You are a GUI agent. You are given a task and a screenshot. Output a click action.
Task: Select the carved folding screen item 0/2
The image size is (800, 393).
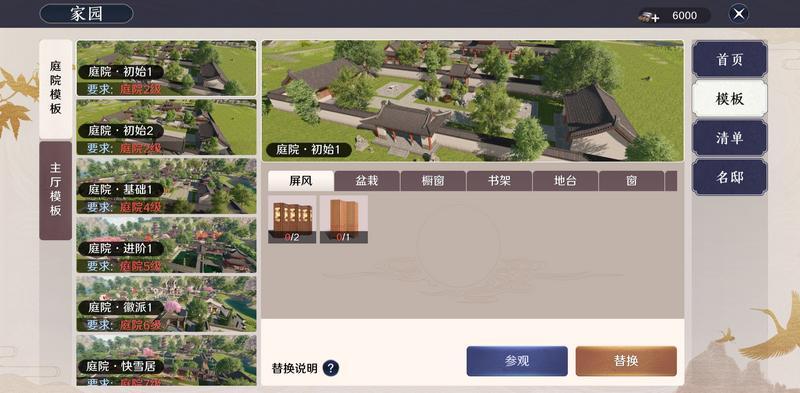coord(292,219)
